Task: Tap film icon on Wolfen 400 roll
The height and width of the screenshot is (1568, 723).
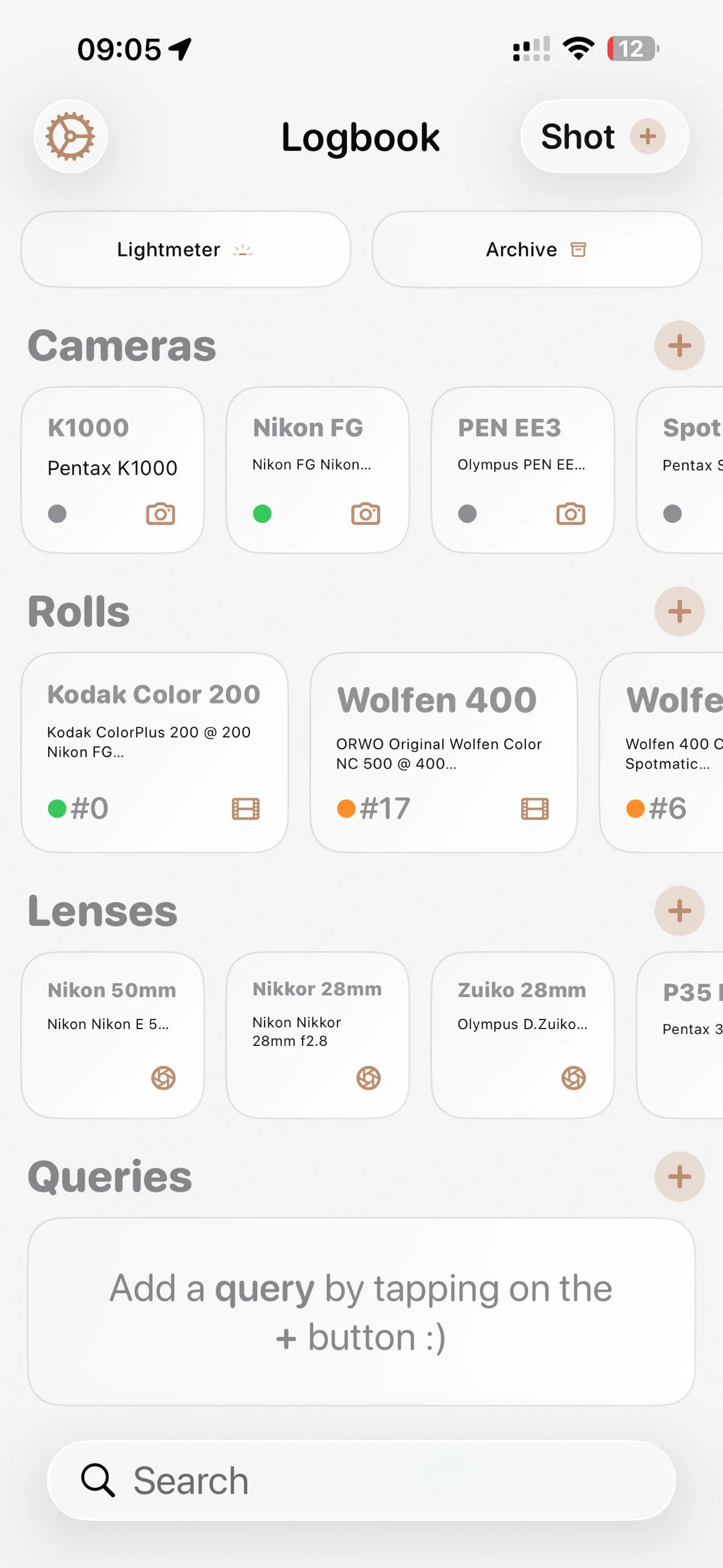Action: [535, 809]
